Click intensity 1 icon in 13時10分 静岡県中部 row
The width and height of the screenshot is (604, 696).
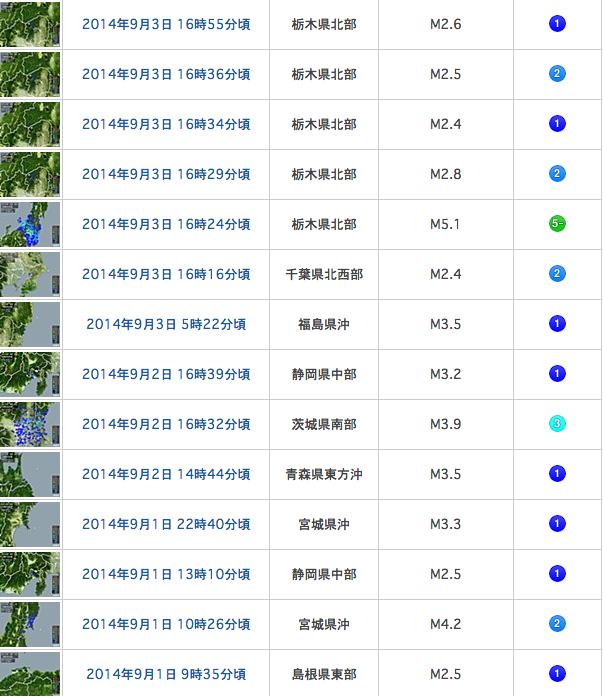[x=557, y=573]
